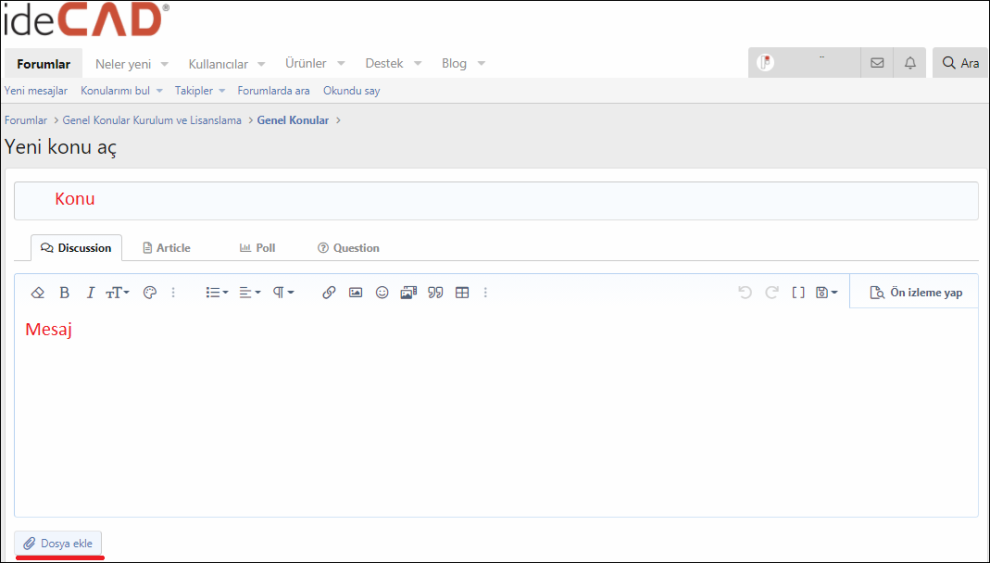
Task: Toggle italic text formatting
Action: 90,293
